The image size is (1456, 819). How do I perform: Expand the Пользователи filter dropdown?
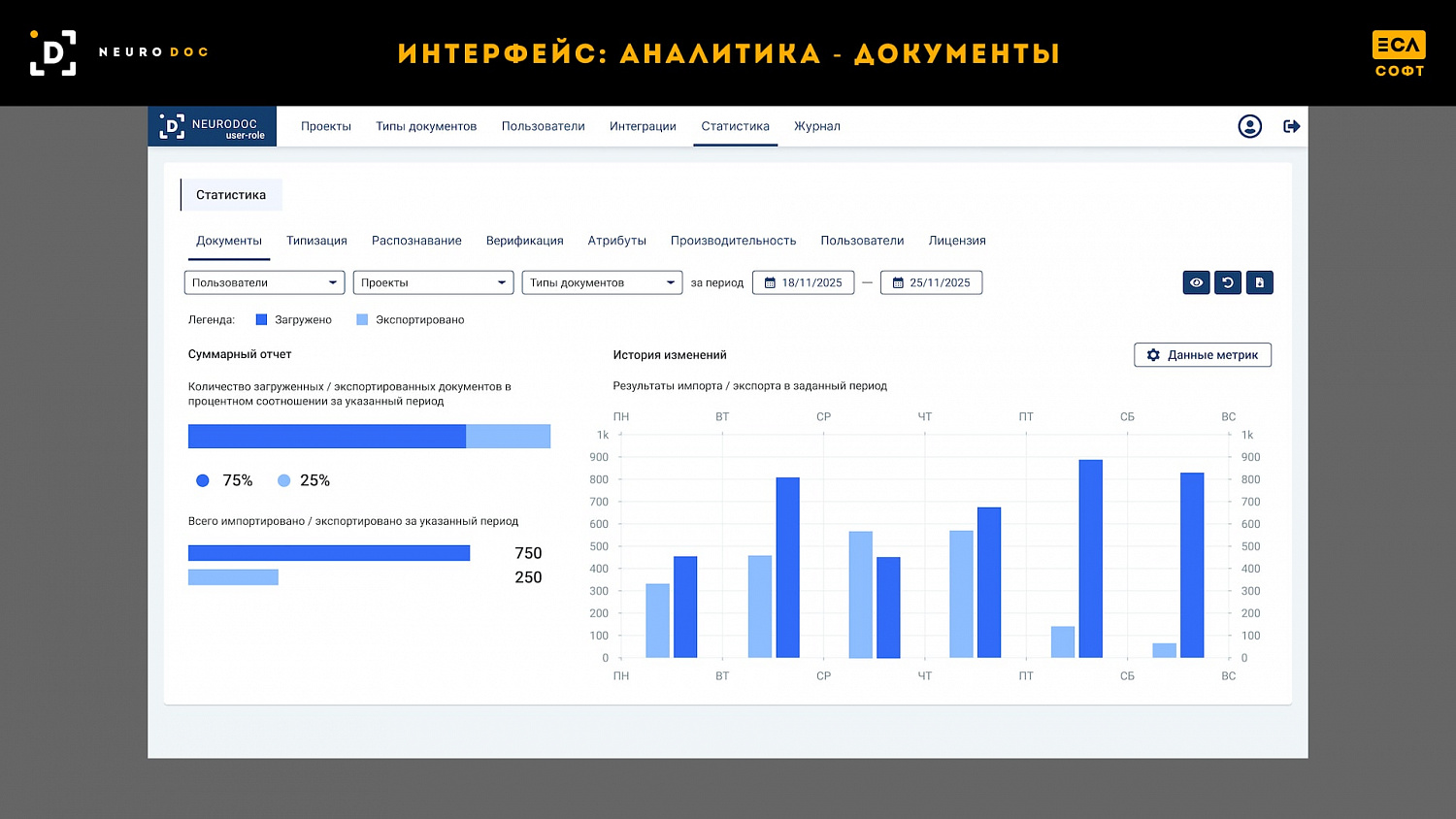tap(264, 282)
